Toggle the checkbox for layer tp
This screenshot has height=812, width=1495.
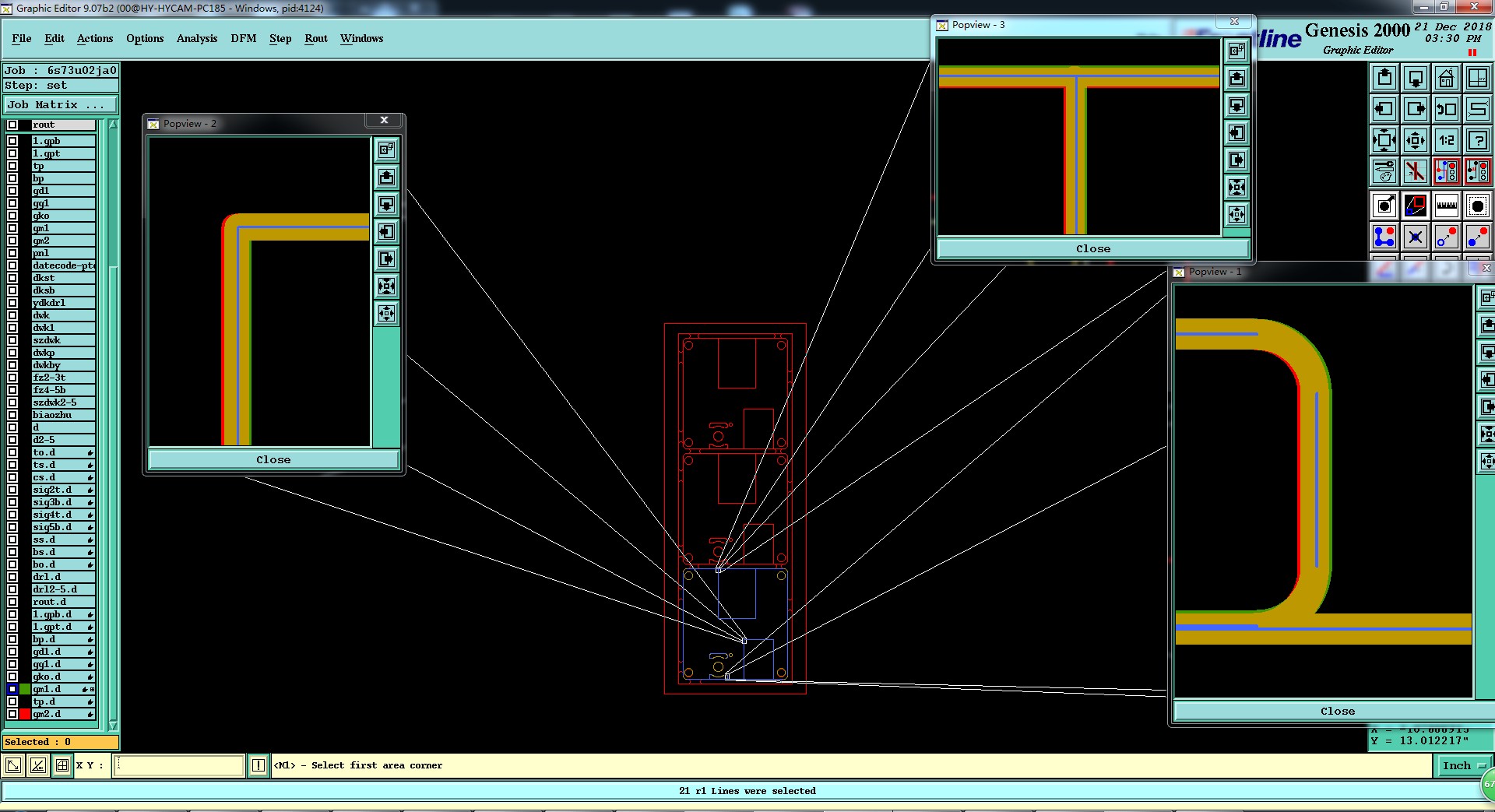tap(12, 166)
